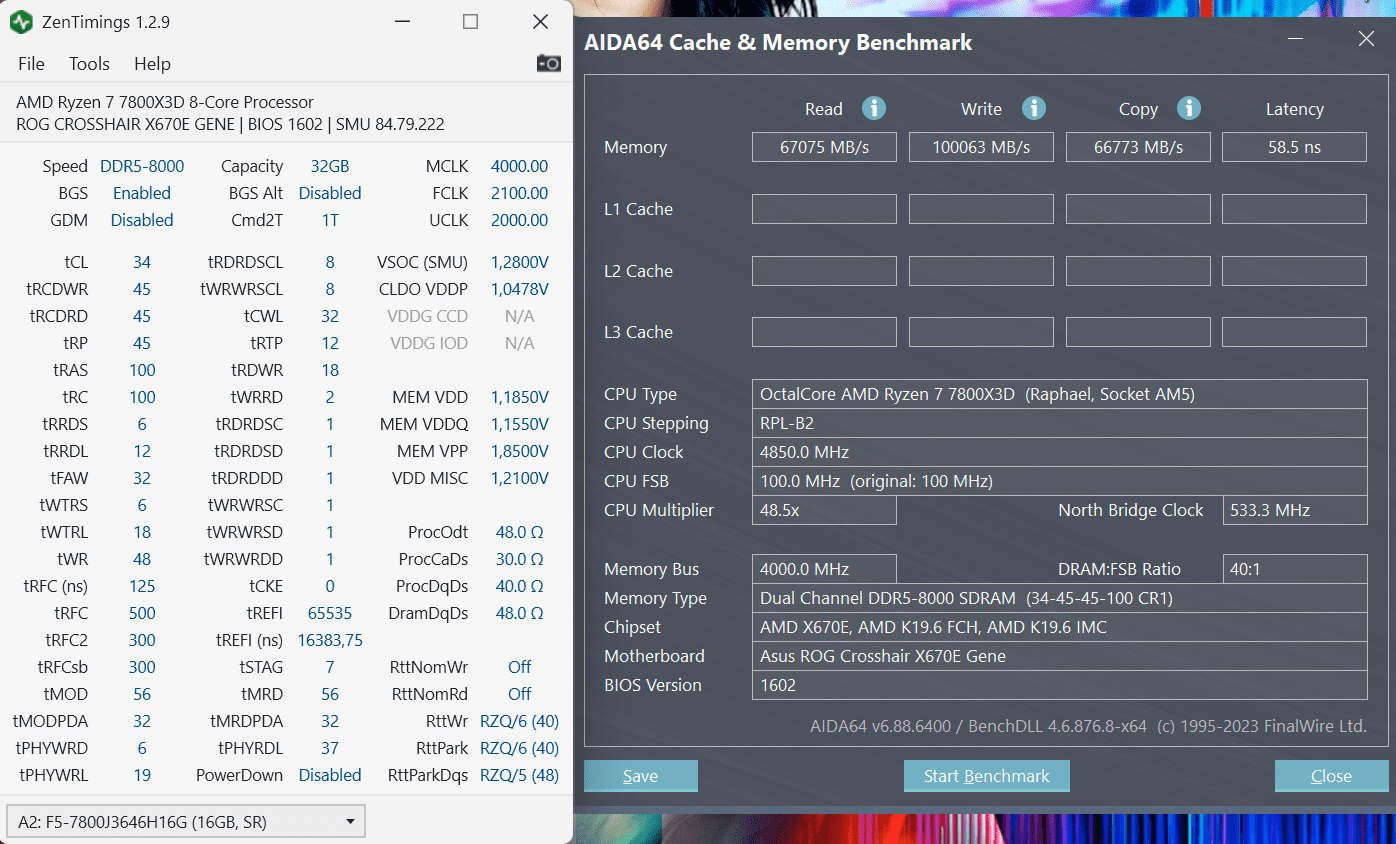Click the UCLK 2000.00 value
This screenshot has width=1396, height=844.
click(x=519, y=220)
